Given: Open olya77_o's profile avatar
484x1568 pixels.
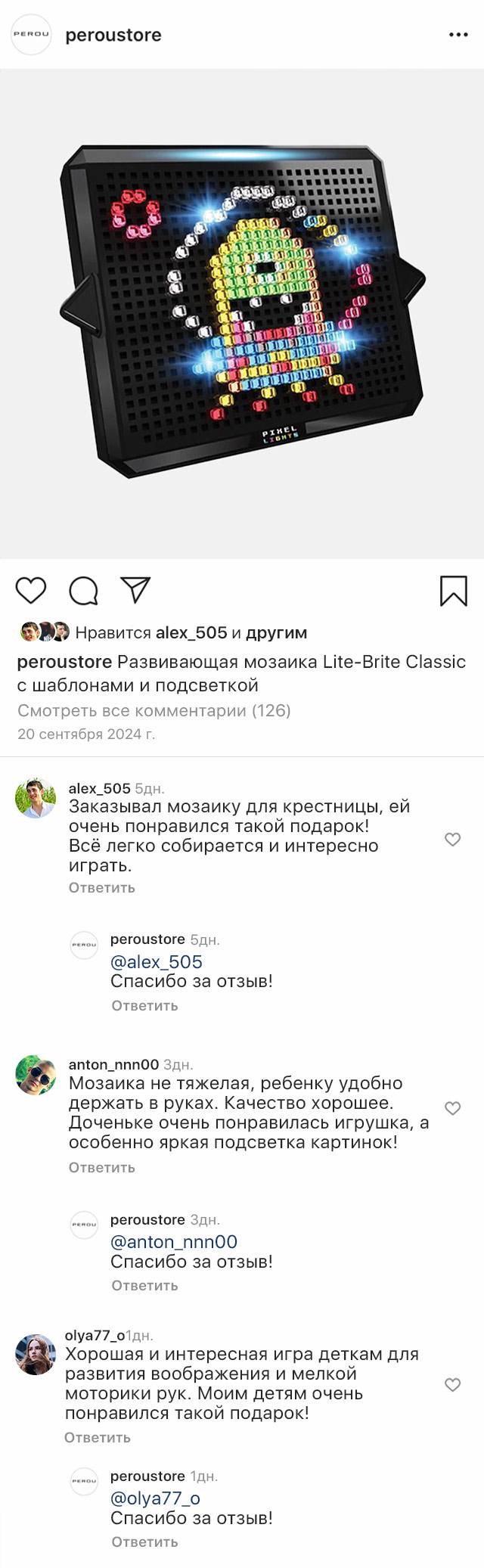Looking at the screenshot, I should (x=36, y=1354).
